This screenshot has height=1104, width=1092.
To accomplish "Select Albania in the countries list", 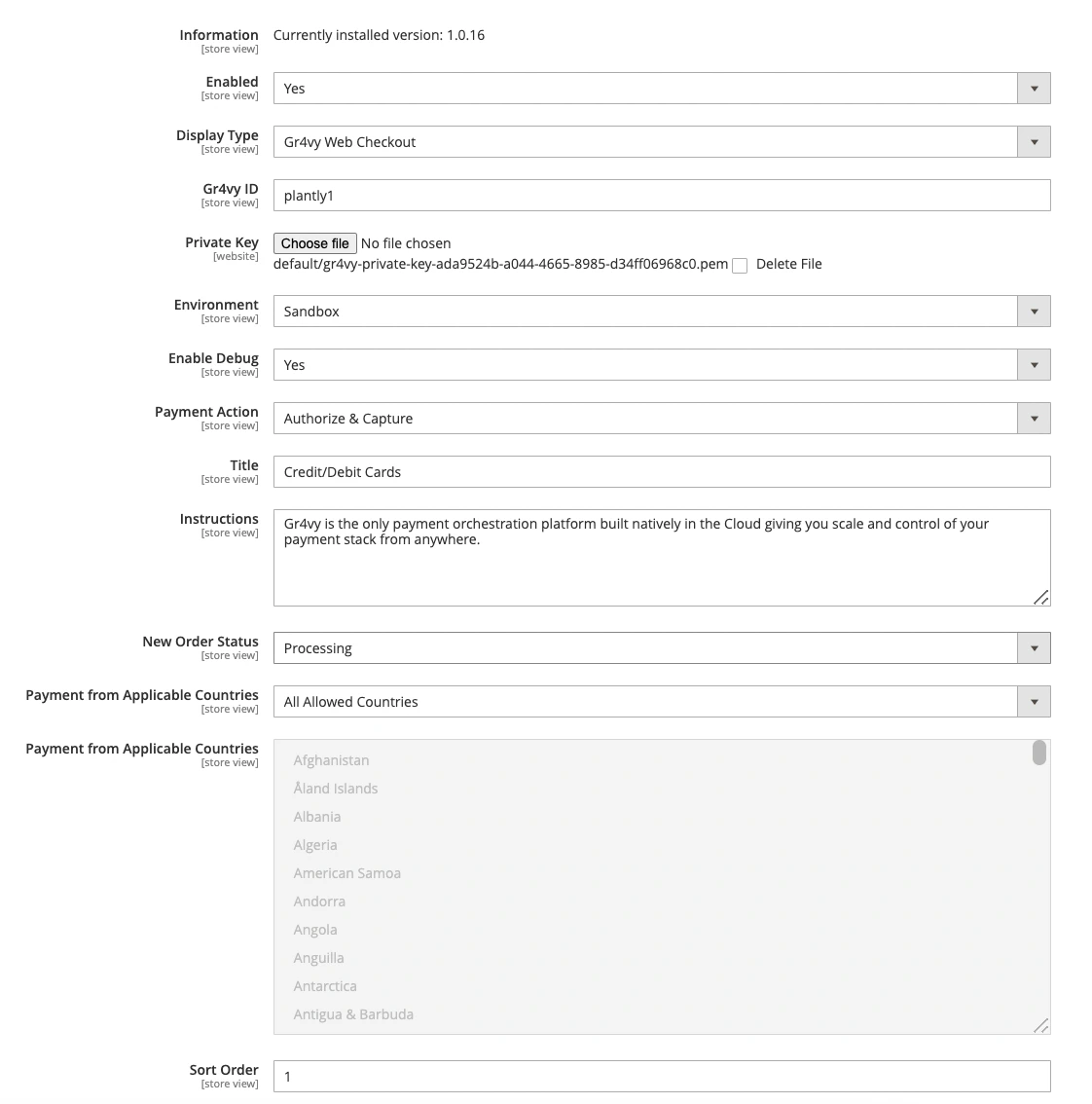I will coord(317,817).
